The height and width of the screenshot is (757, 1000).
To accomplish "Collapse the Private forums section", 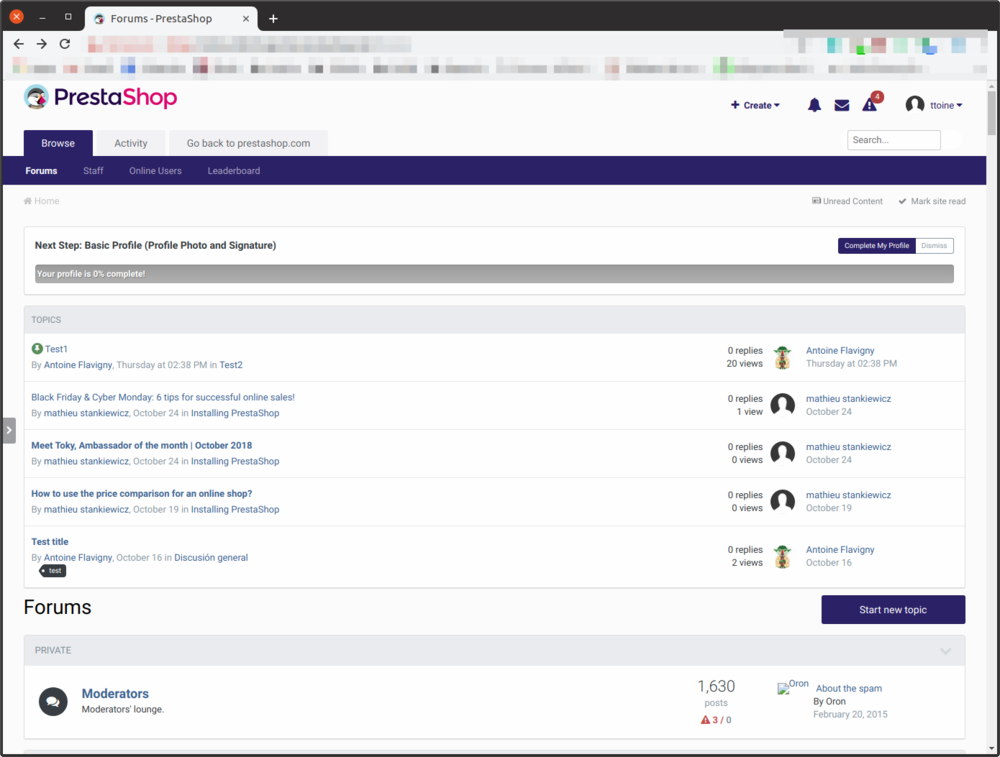I will pos(945,650).
